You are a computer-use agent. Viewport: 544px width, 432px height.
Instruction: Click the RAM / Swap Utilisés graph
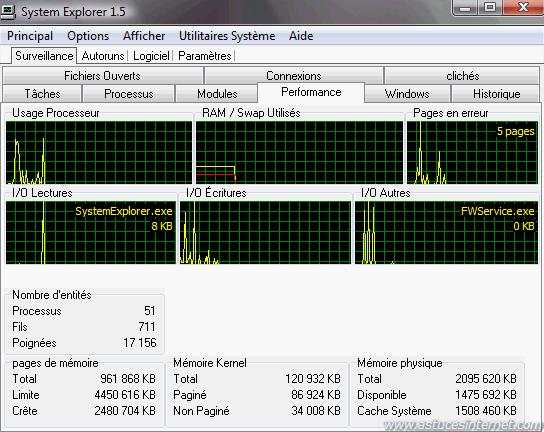click(x=299, y=152)
